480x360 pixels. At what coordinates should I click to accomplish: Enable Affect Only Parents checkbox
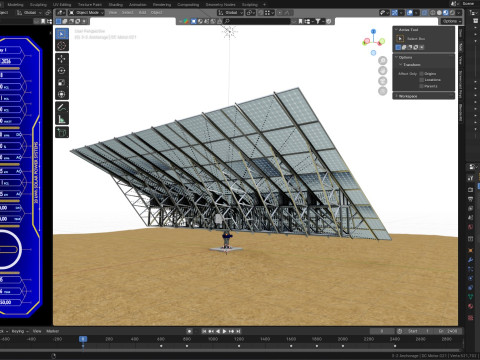click(x=422, y=86)
